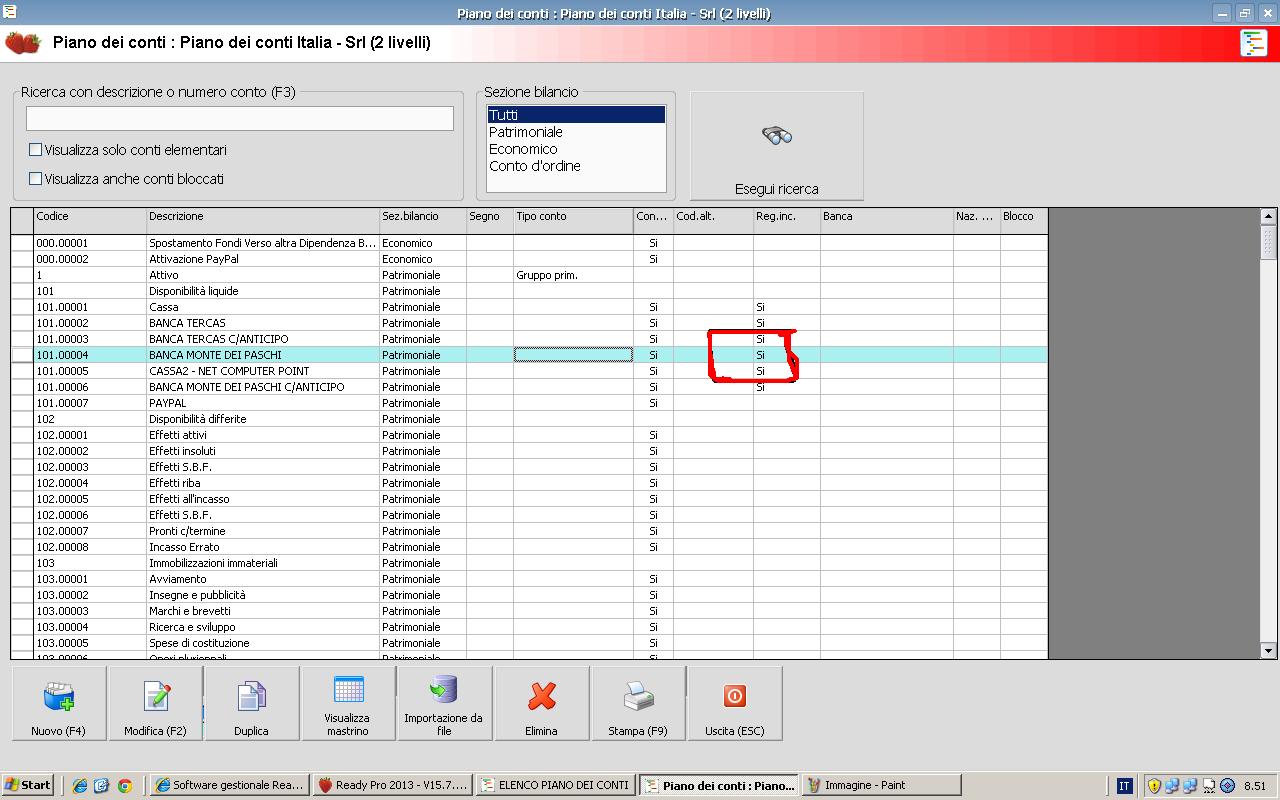Open the Windows Start menu
The image size is (1280, 800).
point(27,785)
